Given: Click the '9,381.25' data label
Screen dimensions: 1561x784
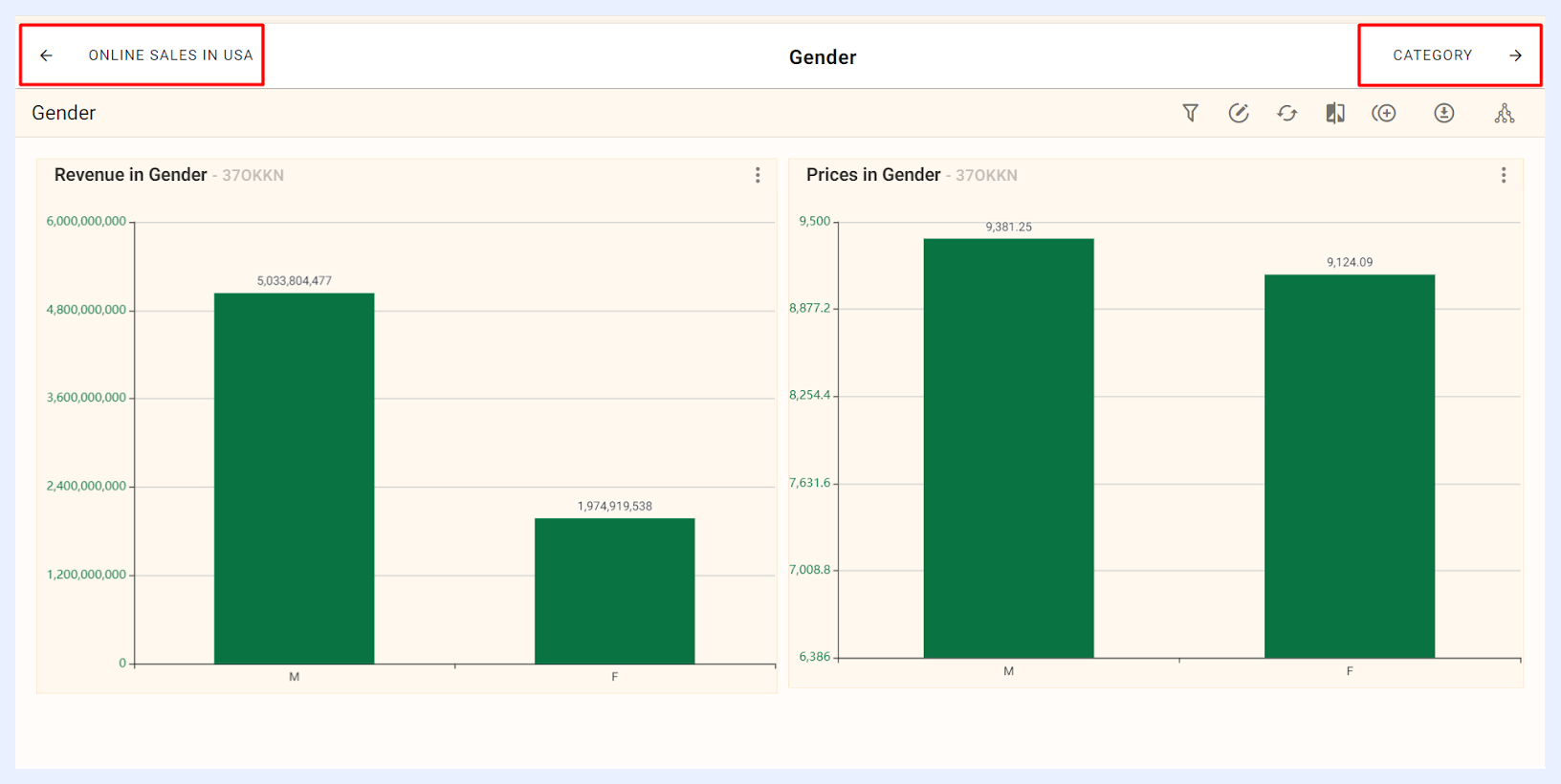Looking at the screenshot, I should click(x=1009, y=228).
